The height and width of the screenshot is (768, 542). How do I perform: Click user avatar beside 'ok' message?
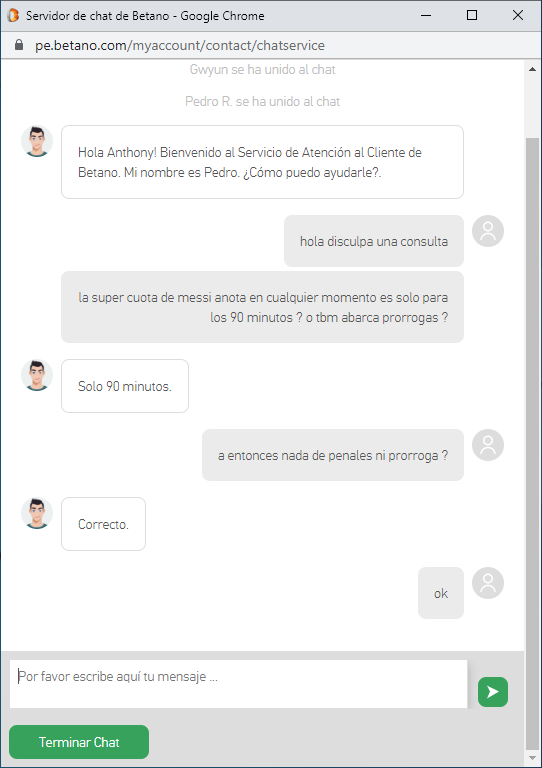coord(488,583)
